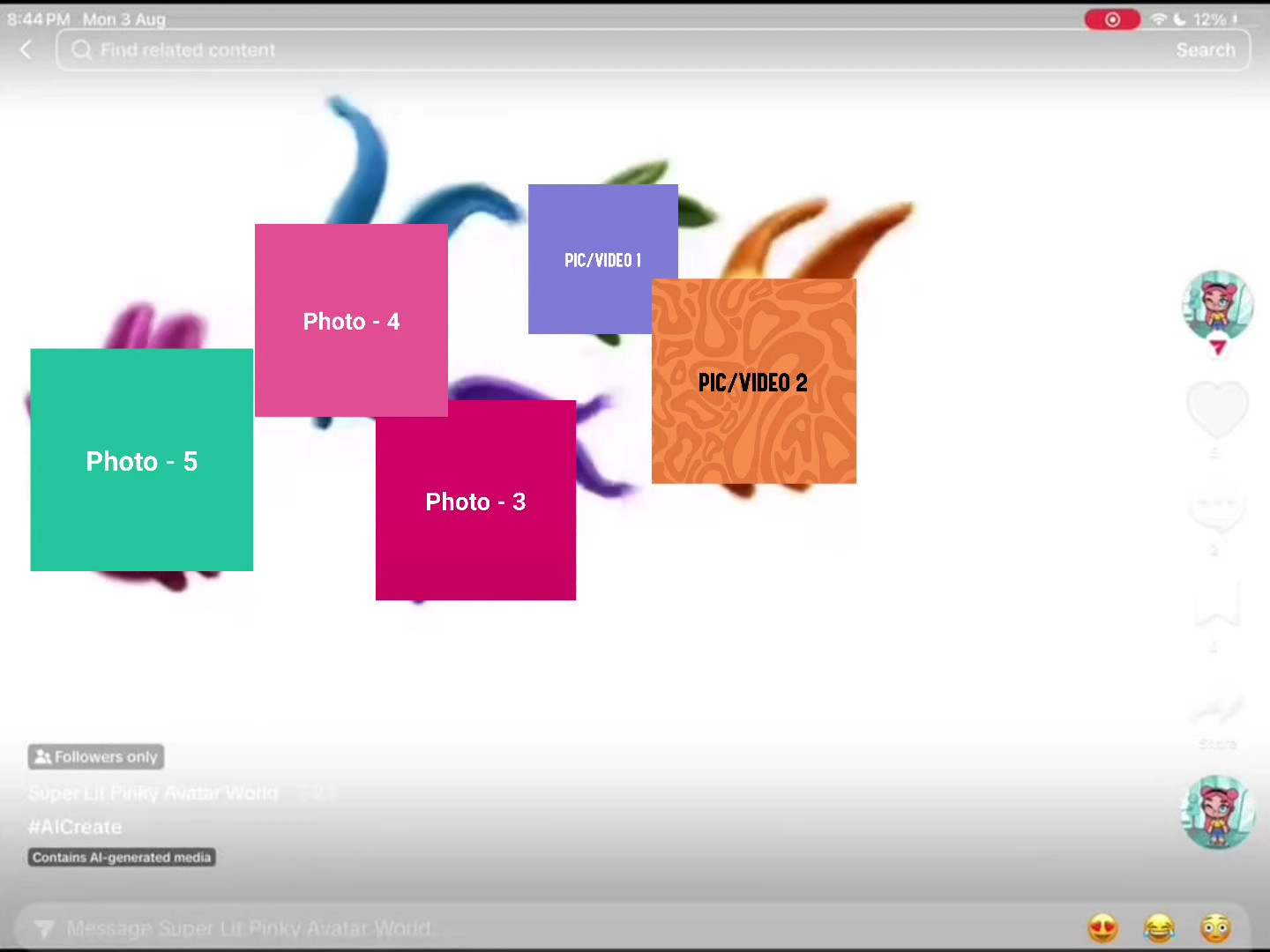Send the heart-eyes emoji reaction
Screen dimensions: 1270x952
(1102, 927)
